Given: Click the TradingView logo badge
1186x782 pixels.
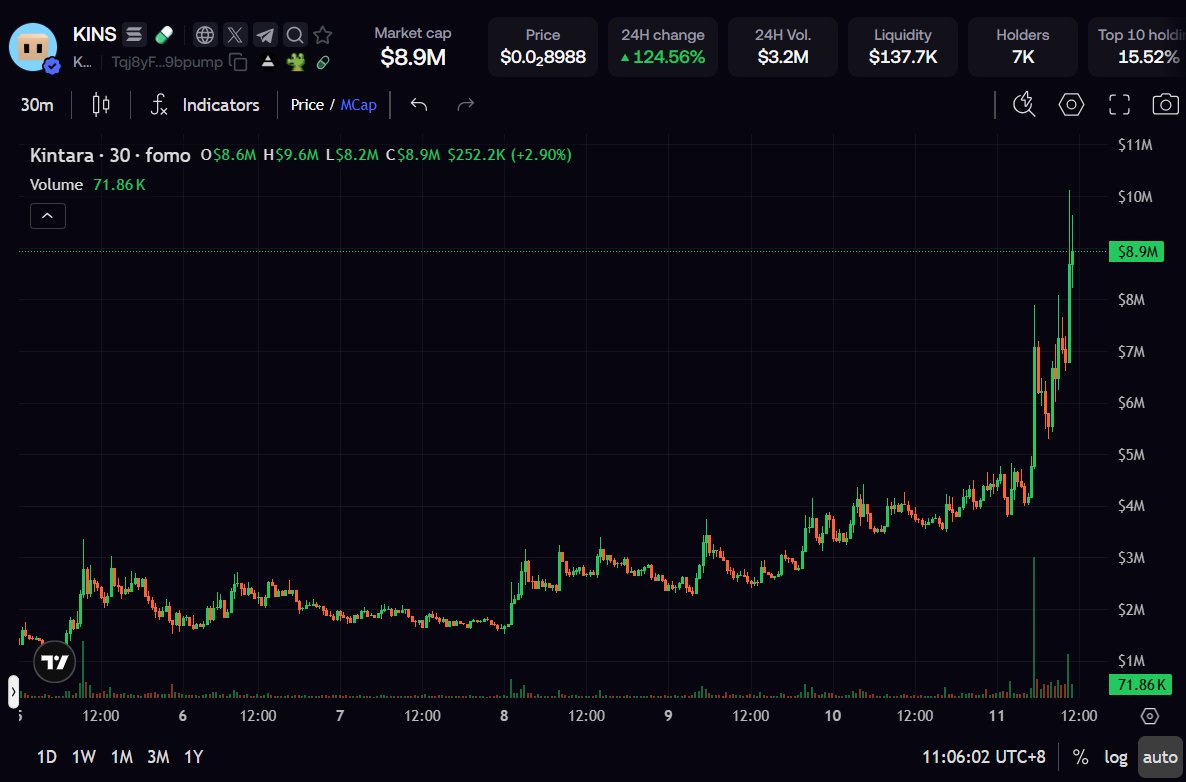Looking at the screenshot, I should pos(54,663).
